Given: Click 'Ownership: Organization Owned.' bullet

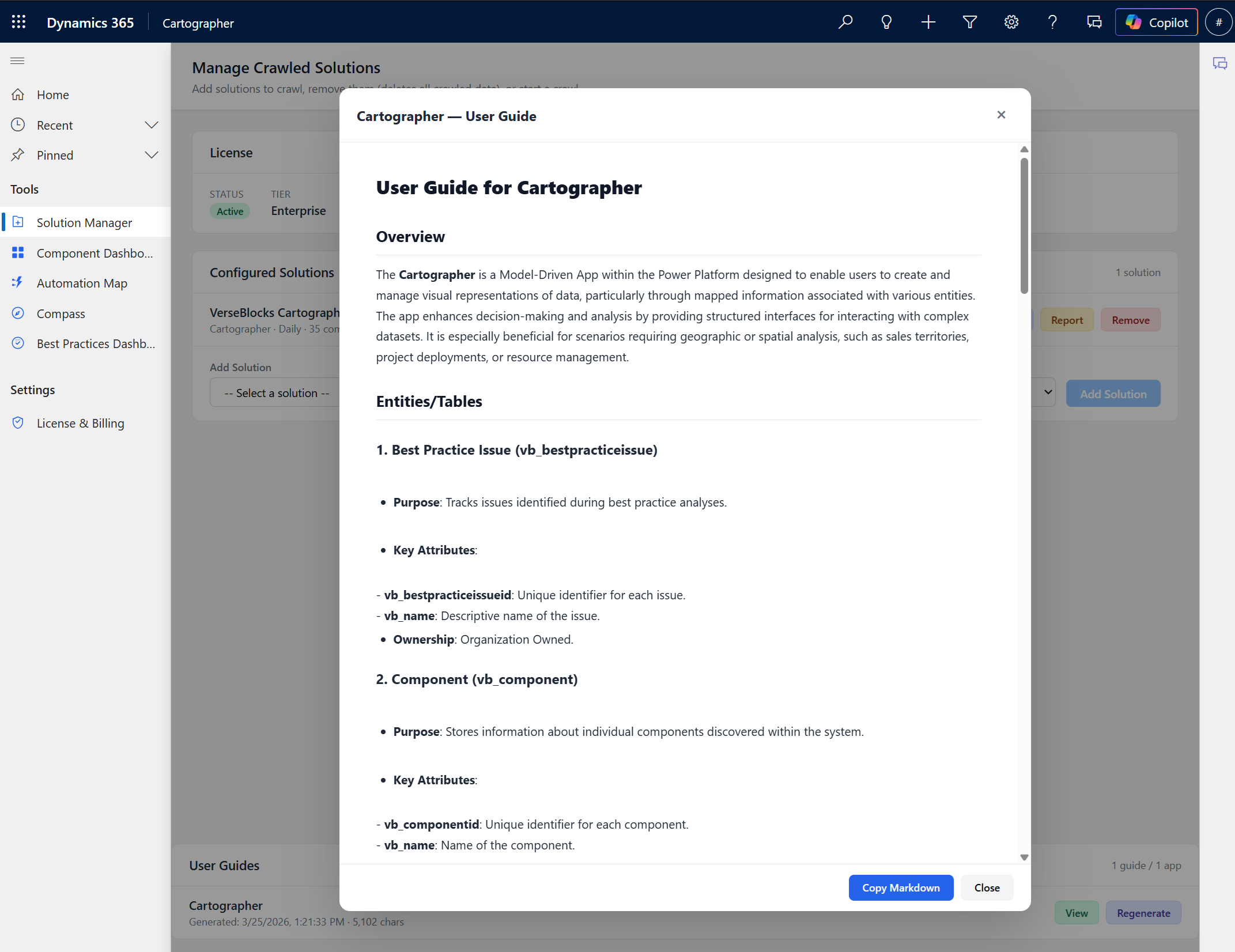Looking at the screenshot, I should pyautogui.click(x=483, y=640).
